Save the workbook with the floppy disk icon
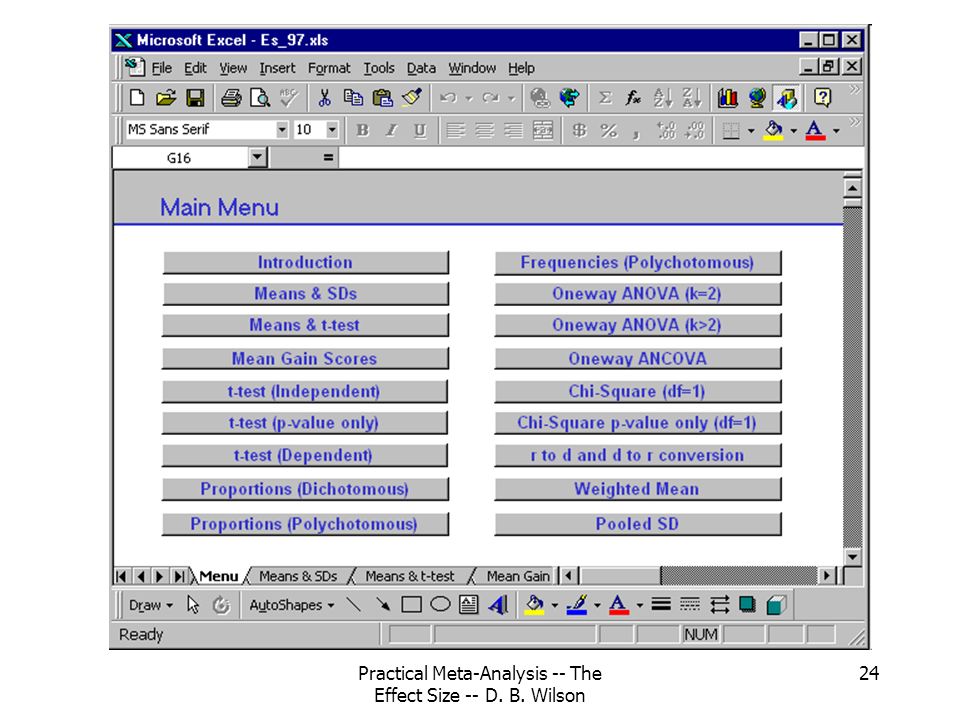This screenshot has width=960, height=720. coord(195,98)
